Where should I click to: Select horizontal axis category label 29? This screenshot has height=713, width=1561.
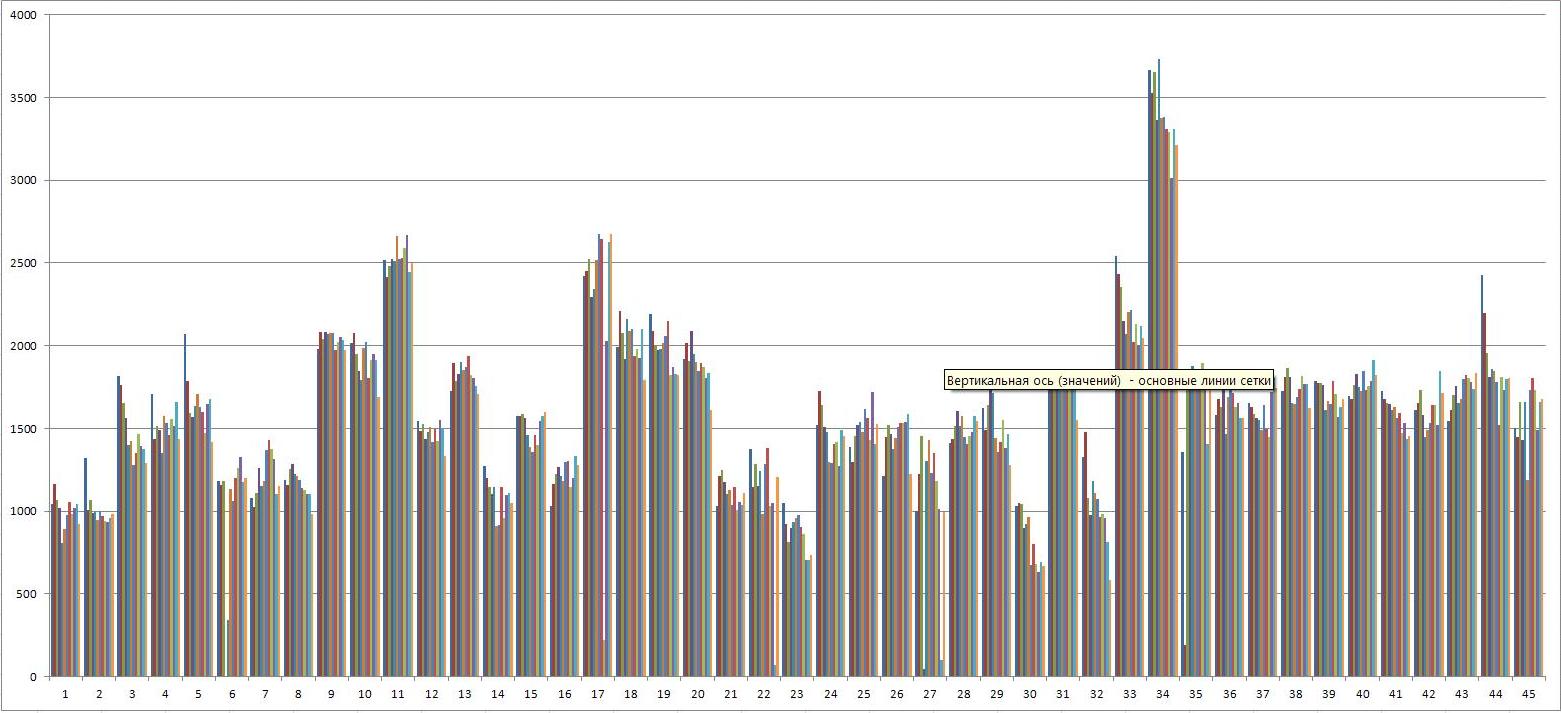[x=996, y=694]
